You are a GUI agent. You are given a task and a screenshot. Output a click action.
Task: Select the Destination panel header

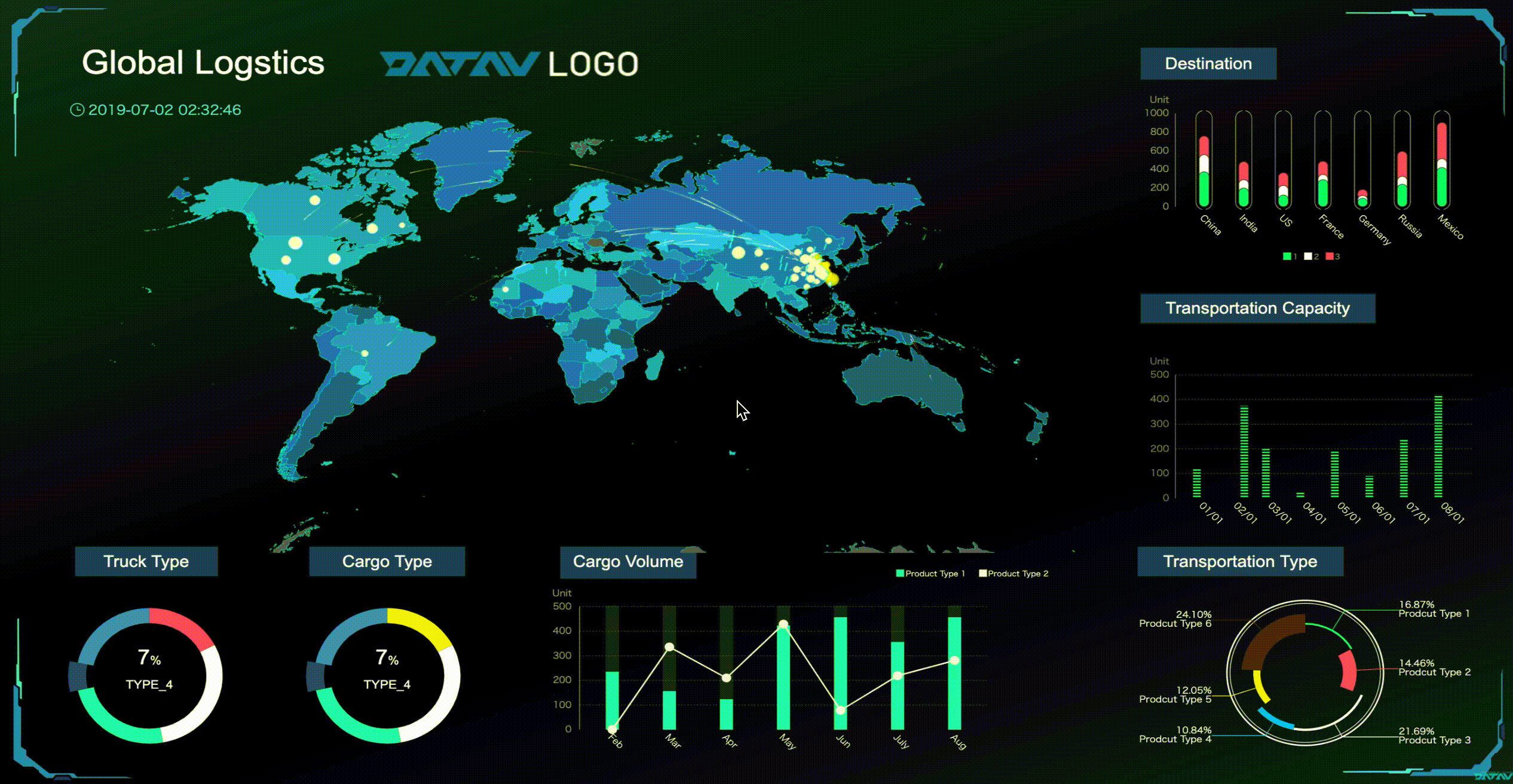coord(1208,63)
